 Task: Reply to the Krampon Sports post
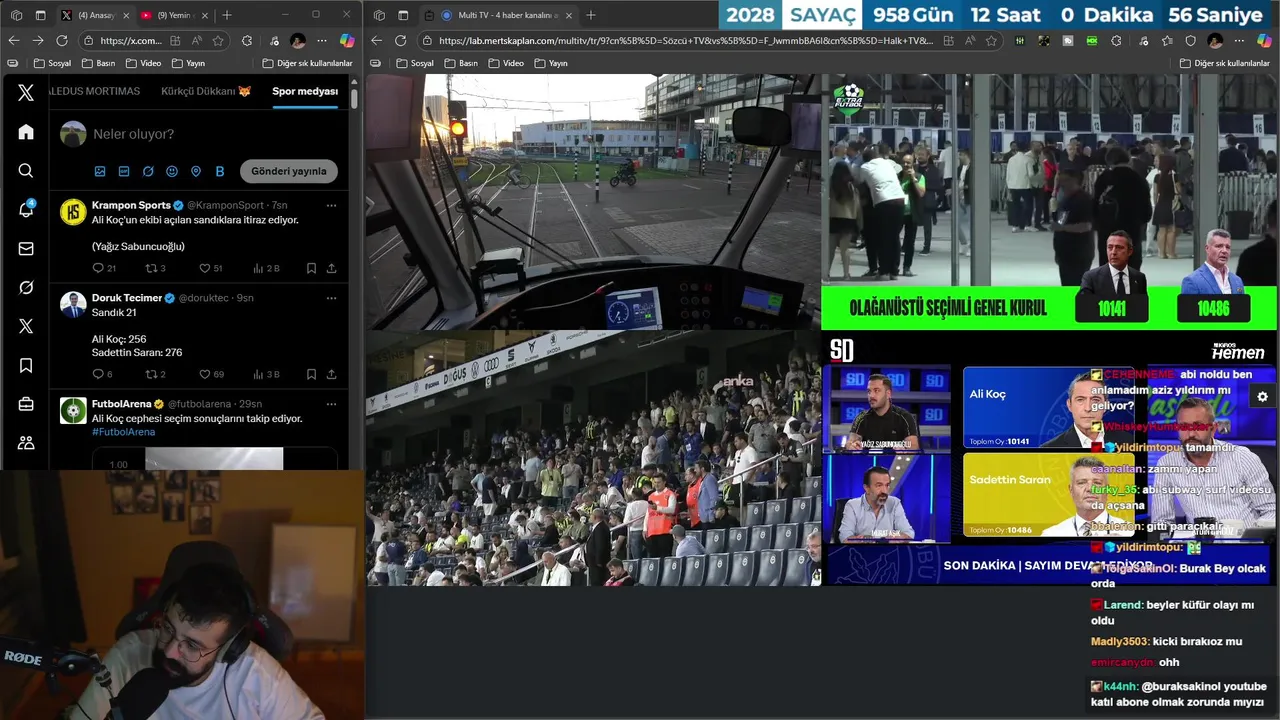[98, 268]
